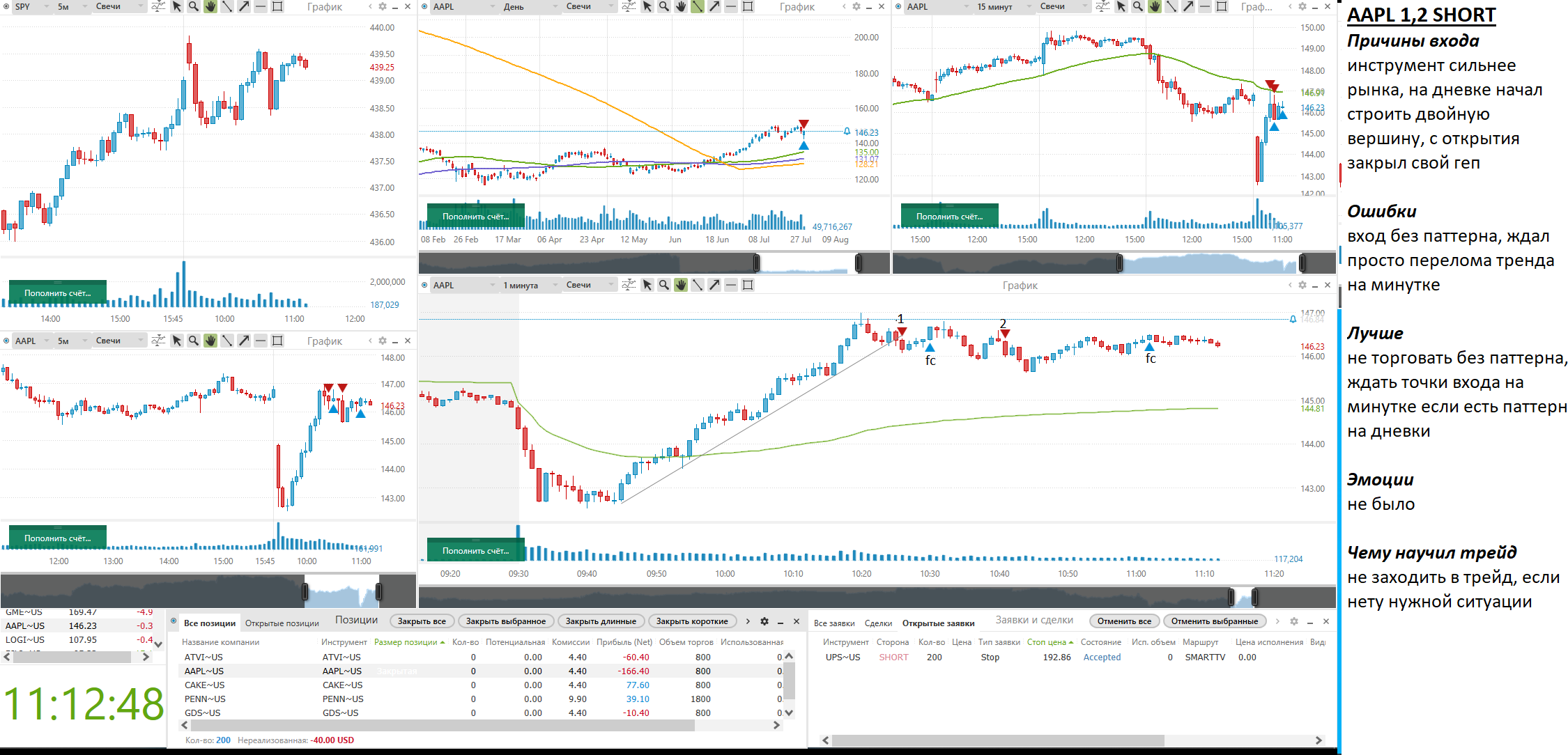Open indicators icon in AAPL 5-minute chart
Screen dimensions: 1568x755
pyautogui.click(x=159, y=341)
